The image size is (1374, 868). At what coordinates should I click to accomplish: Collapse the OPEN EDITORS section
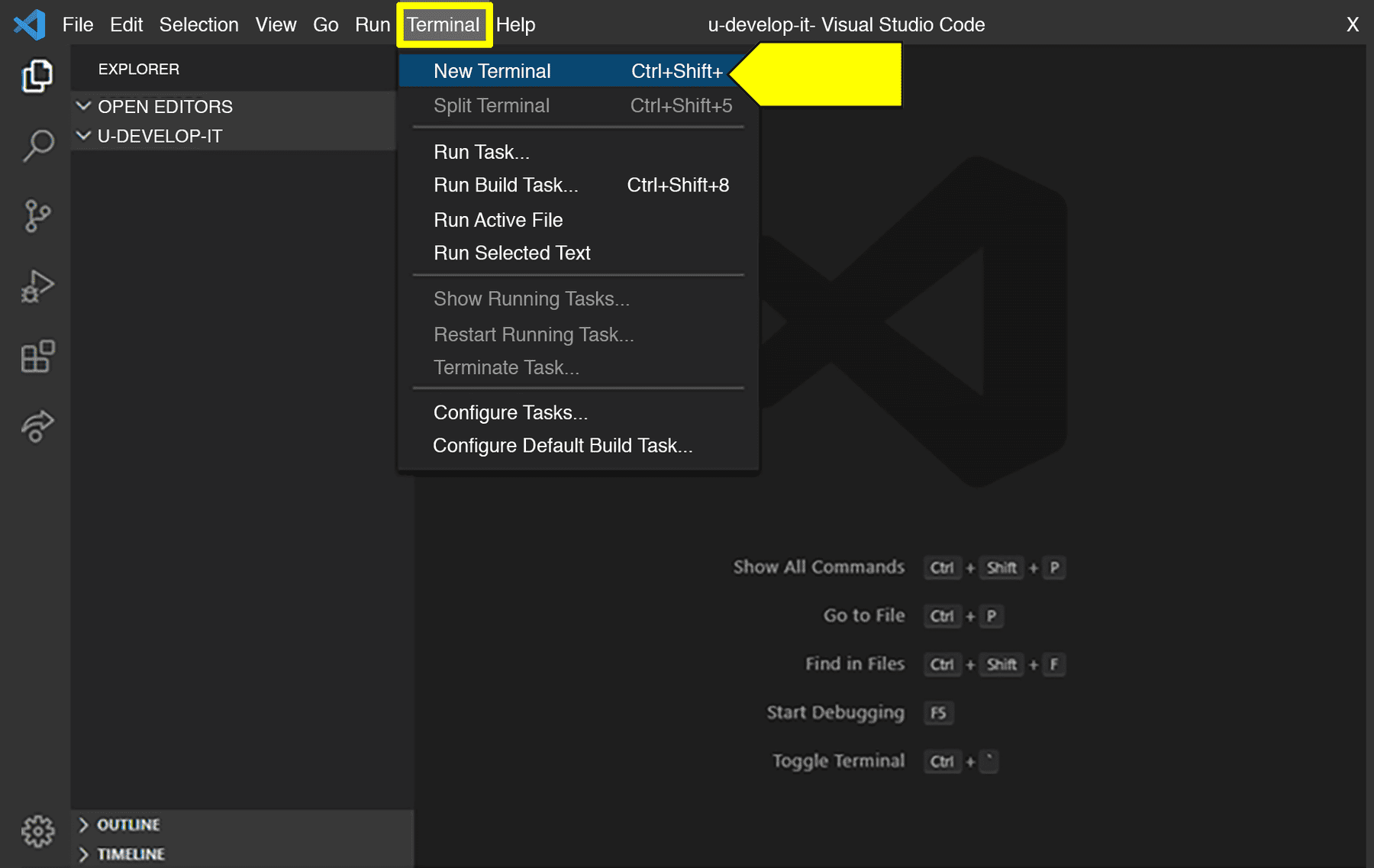point(165,107)
